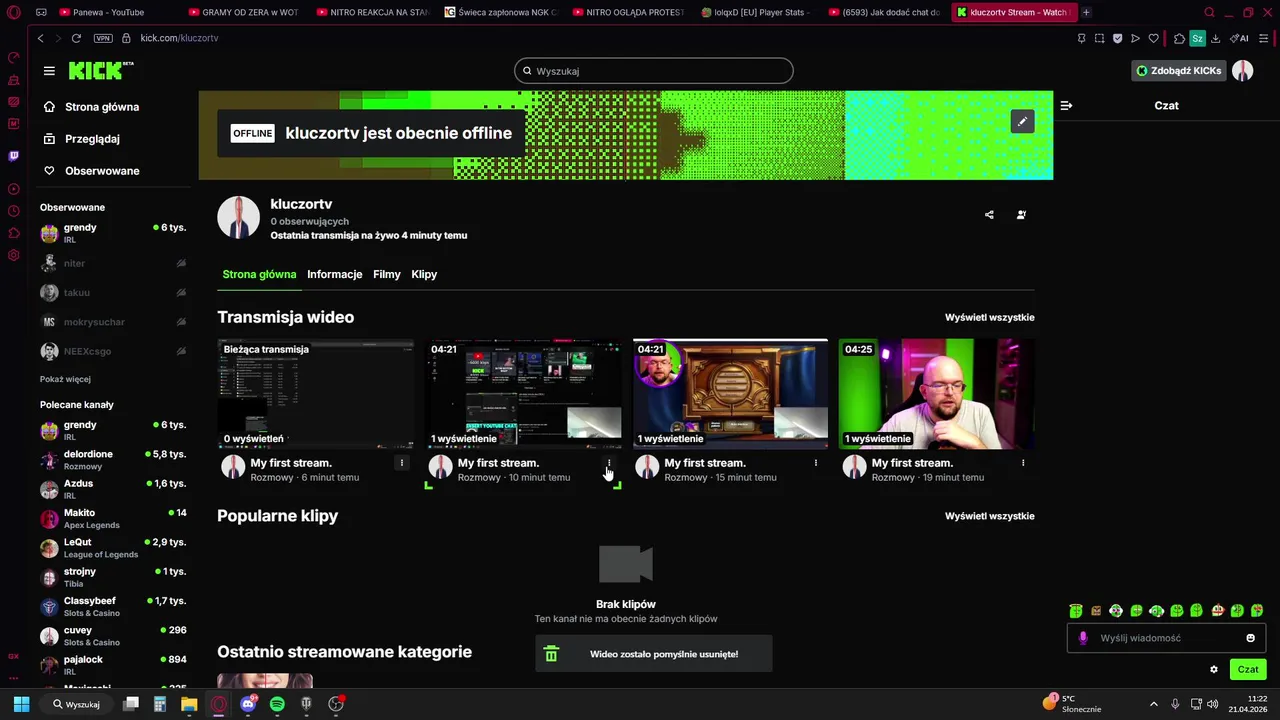Select the Strona główna channel tab

(259, 274)
